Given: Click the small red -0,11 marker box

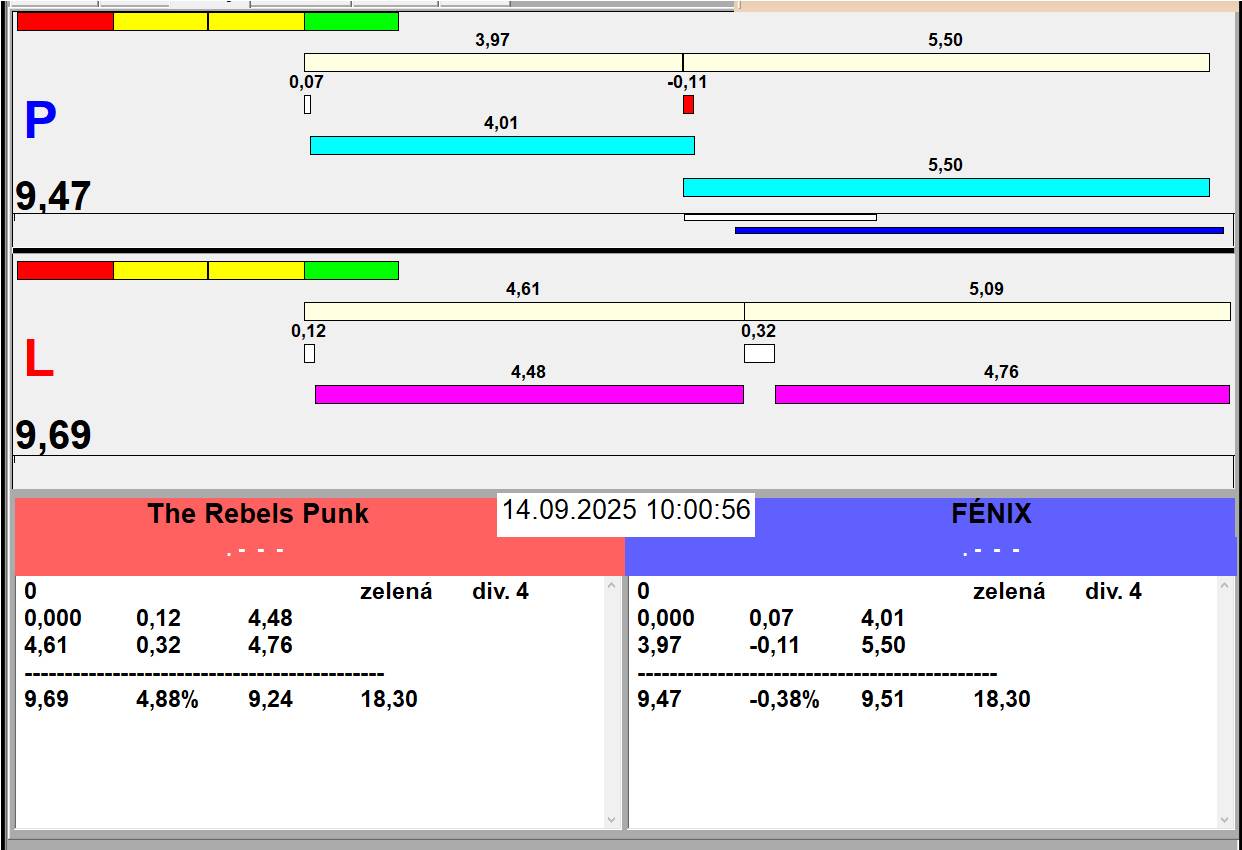Looking at the screenshot, I should point(688,104).
